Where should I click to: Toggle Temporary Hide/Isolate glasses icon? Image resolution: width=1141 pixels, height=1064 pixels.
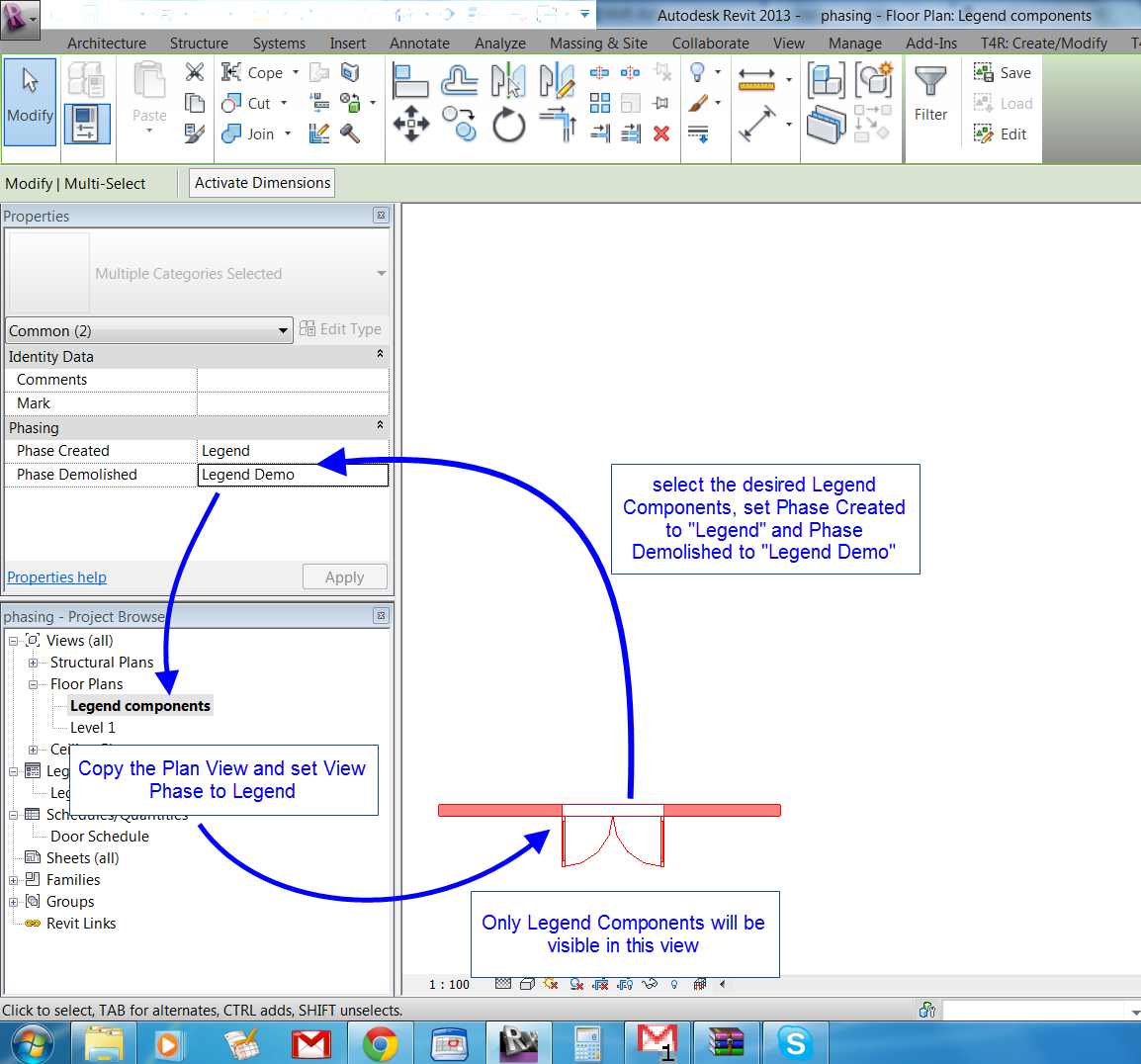[649, 984]
